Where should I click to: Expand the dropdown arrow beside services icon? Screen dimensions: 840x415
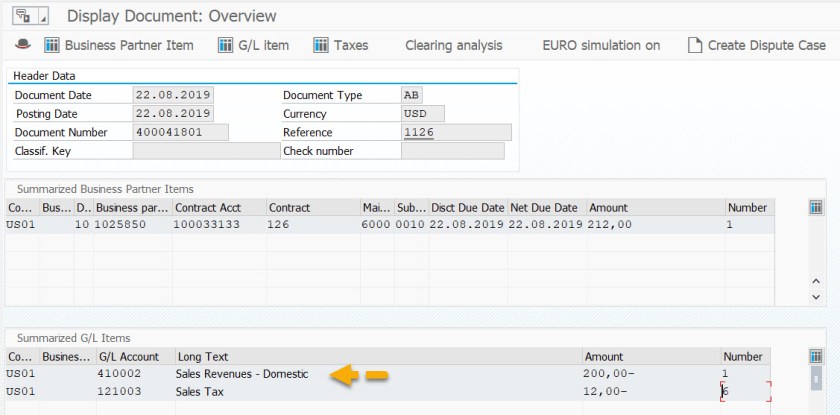41,16
